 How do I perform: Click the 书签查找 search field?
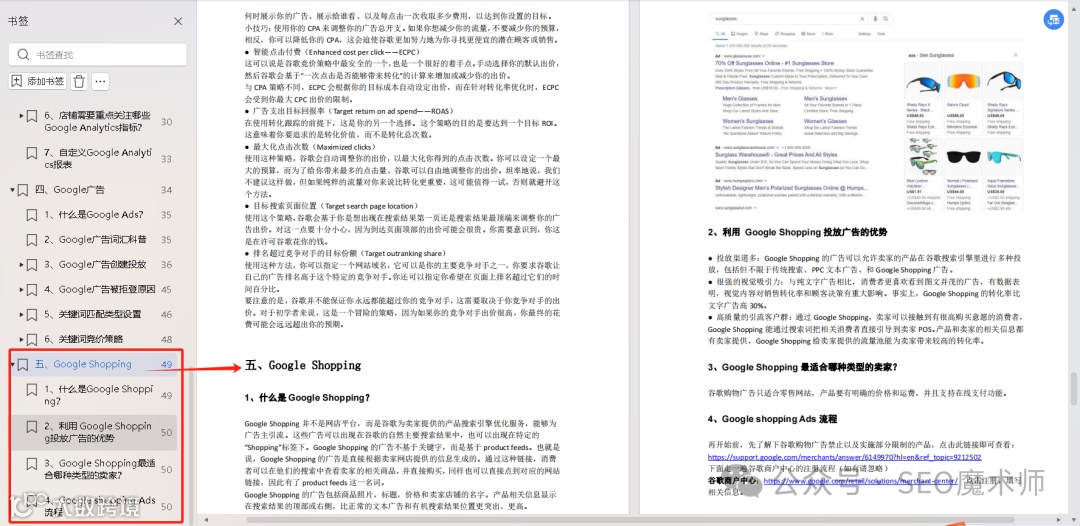point(97,54)
